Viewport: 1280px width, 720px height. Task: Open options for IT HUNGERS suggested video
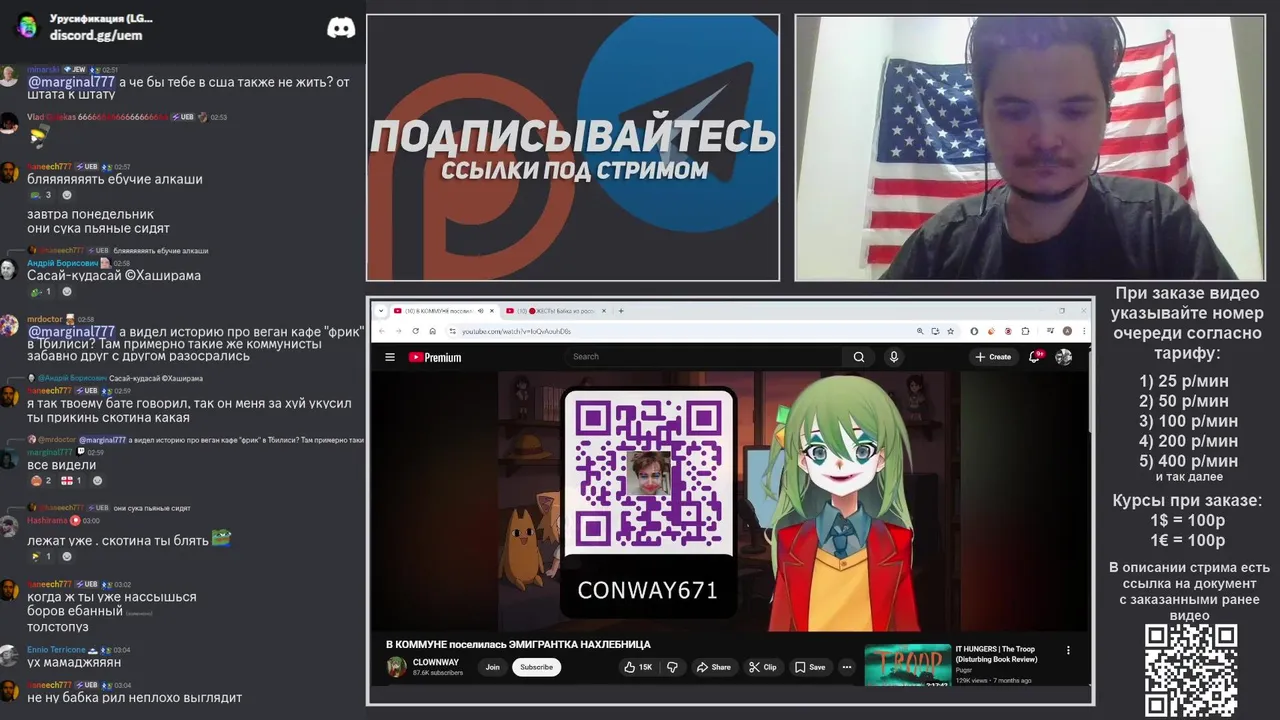(x=1068, y=650)
